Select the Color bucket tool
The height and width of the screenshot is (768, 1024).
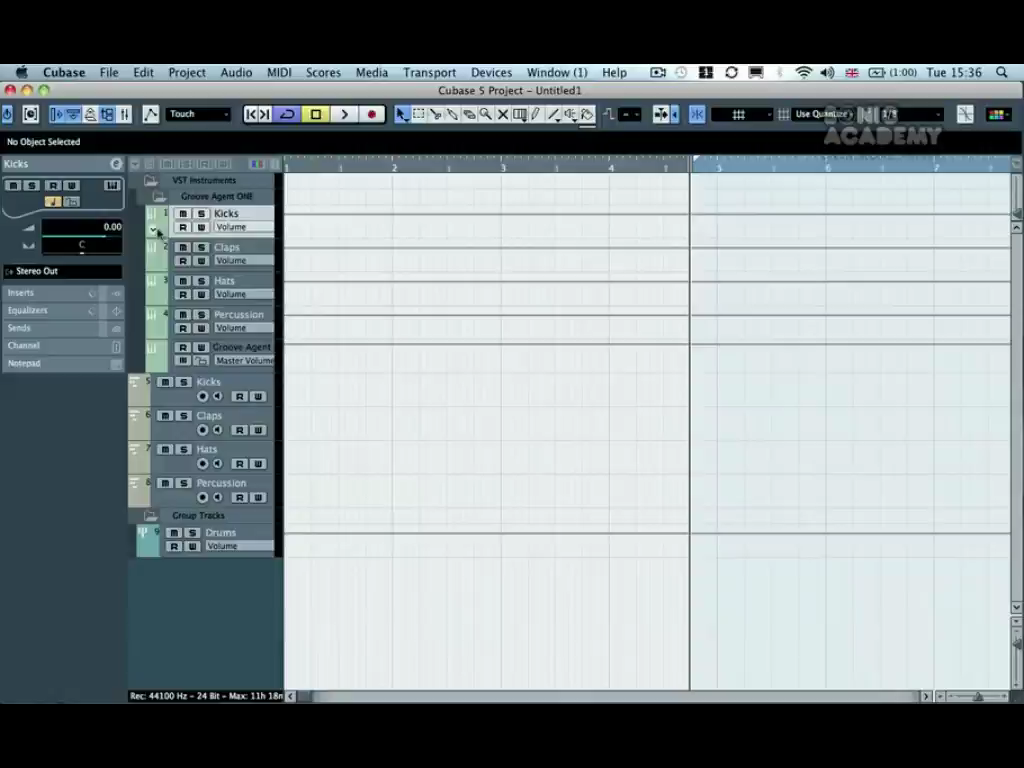(x=587, y=114)
